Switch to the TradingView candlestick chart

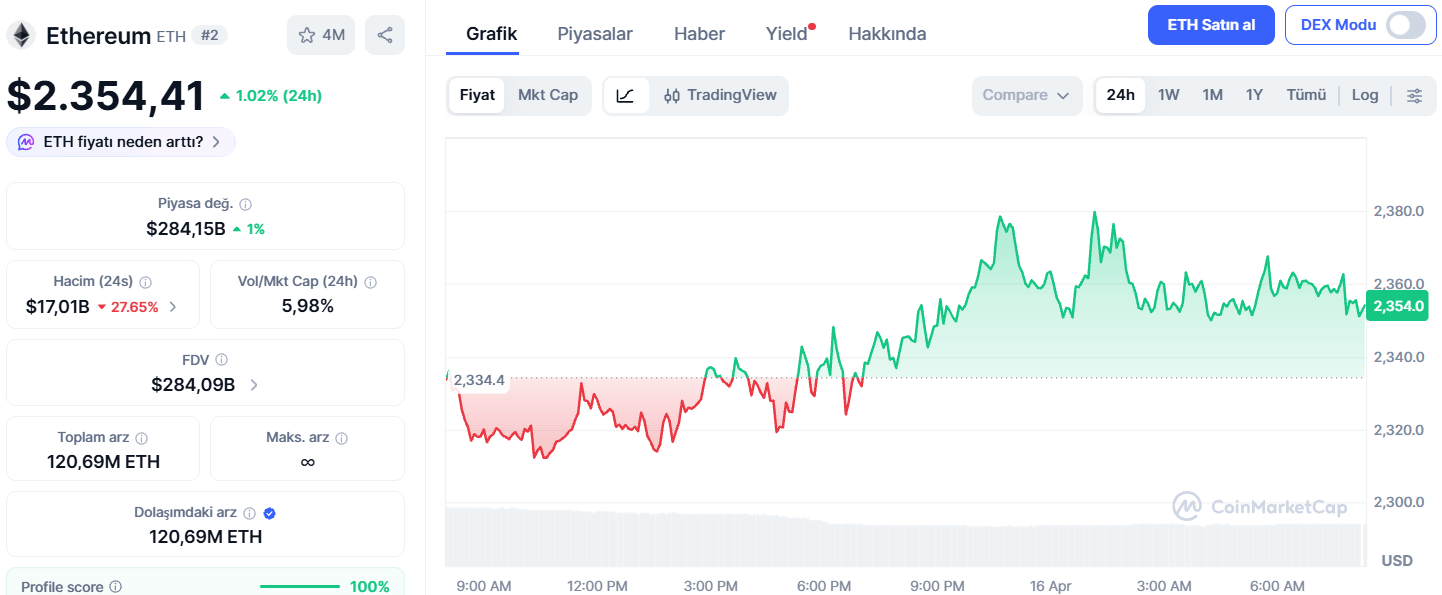[720, 96]
